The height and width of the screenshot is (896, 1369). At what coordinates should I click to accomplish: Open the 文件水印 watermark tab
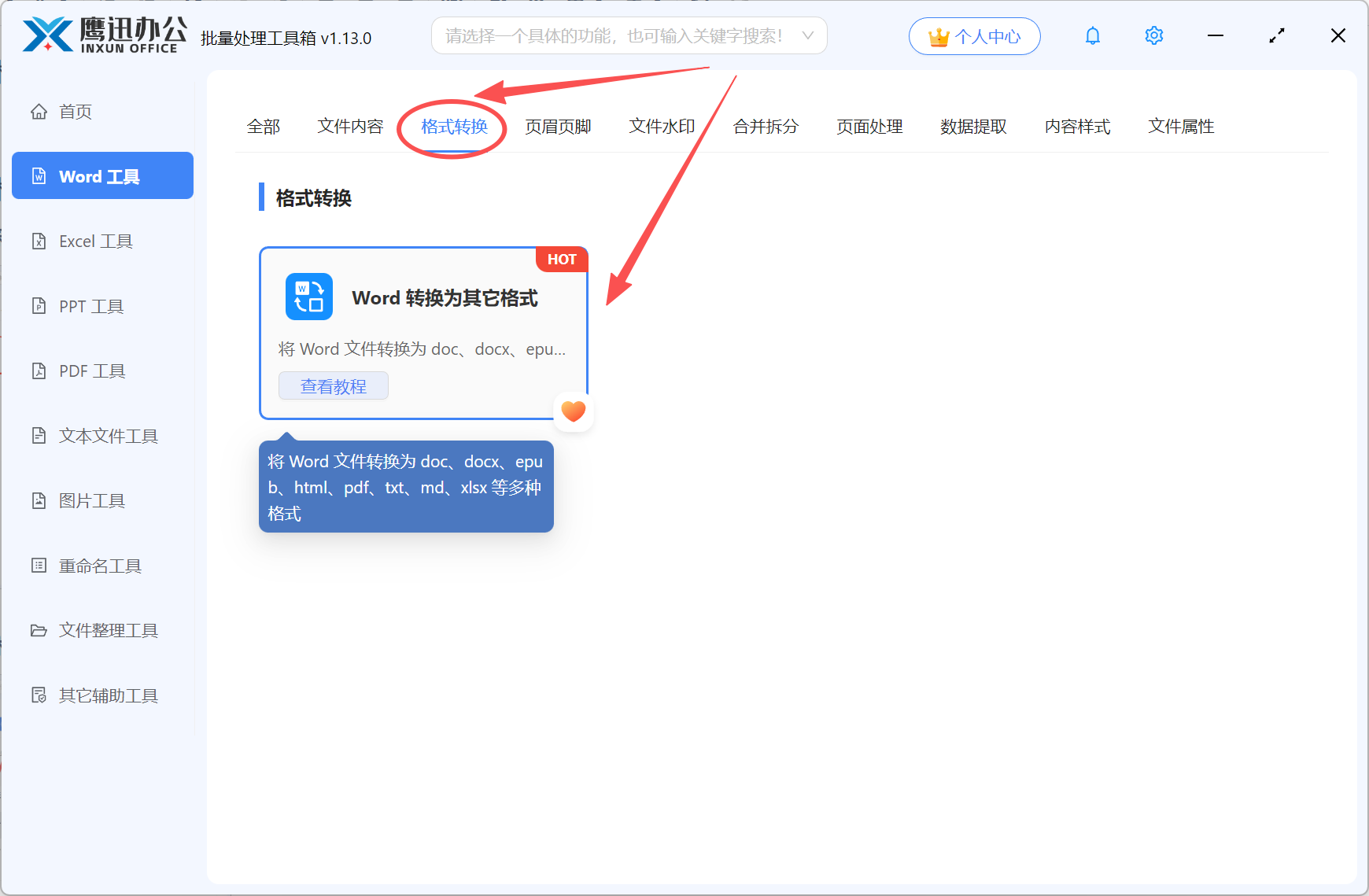pyautogui.click(x=661, y=127)
